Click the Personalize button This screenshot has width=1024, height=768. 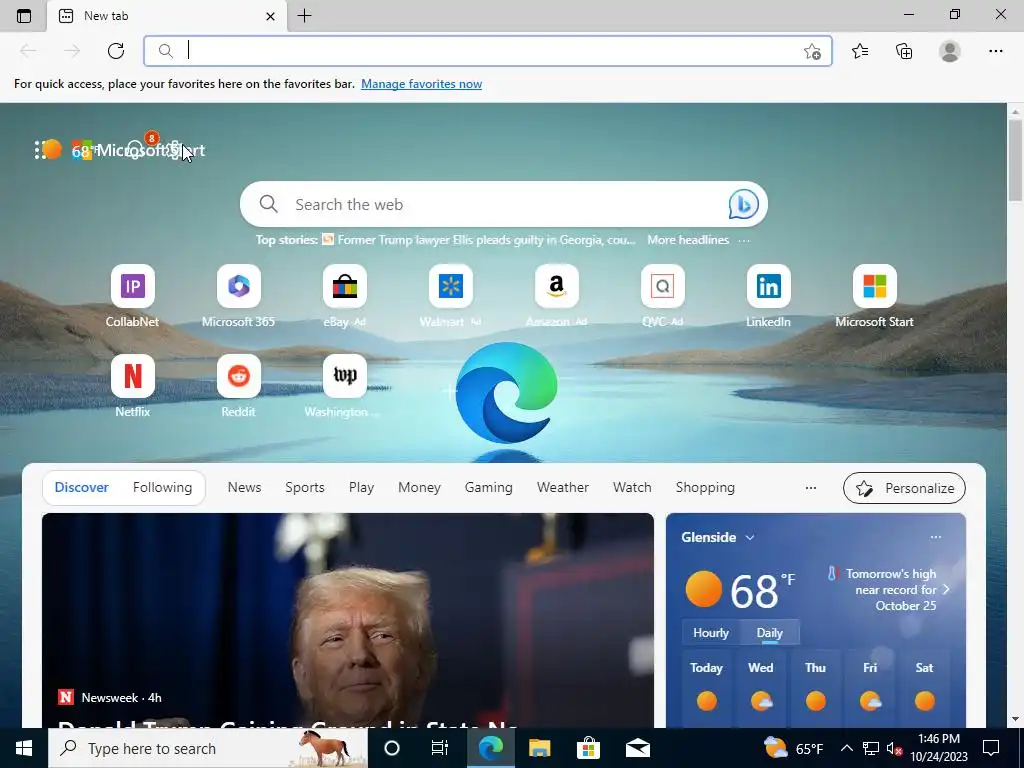click(904, 488)
